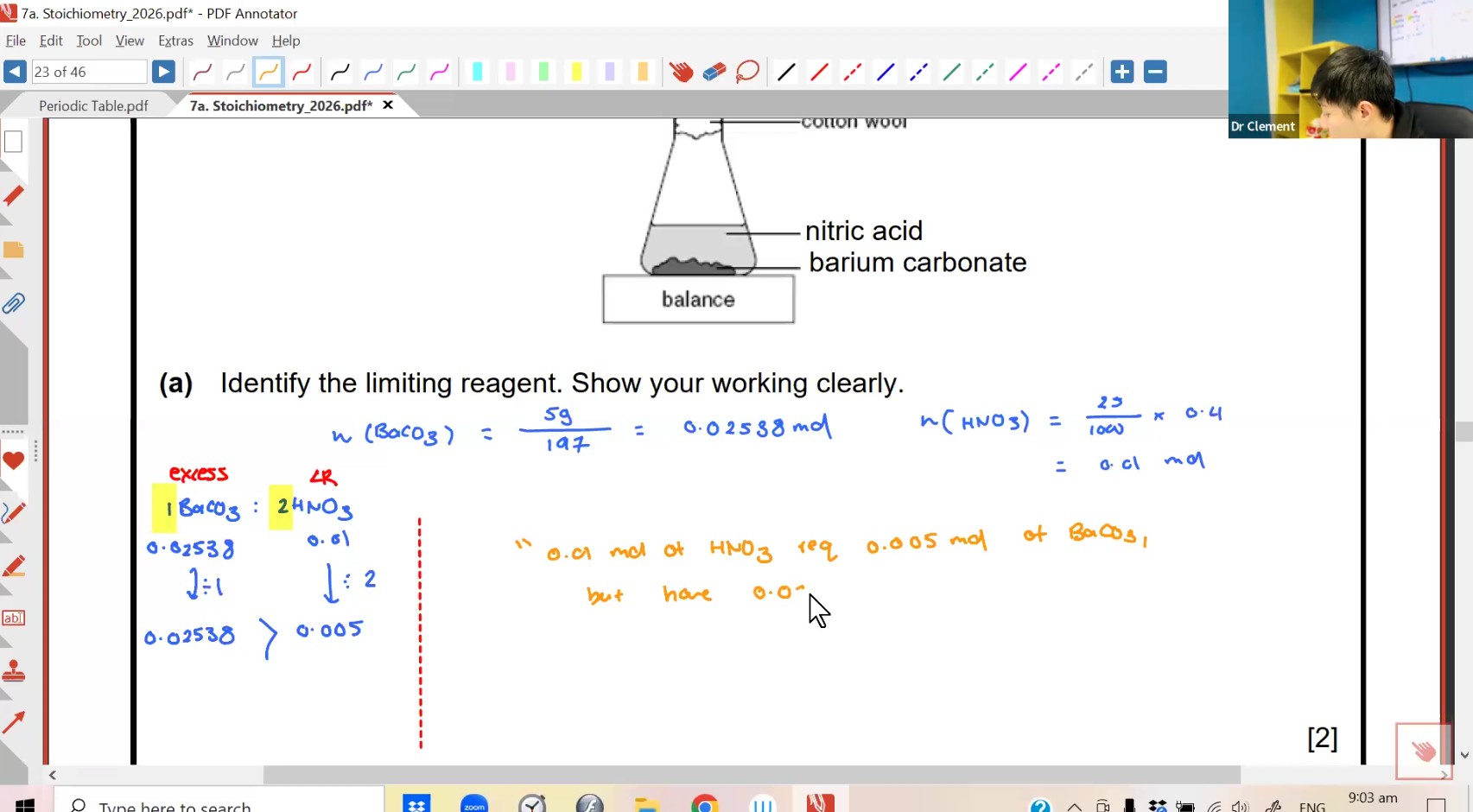Open the Window menu
The height and width of the screenshot is (812, 1473).
tap(232, 41)
